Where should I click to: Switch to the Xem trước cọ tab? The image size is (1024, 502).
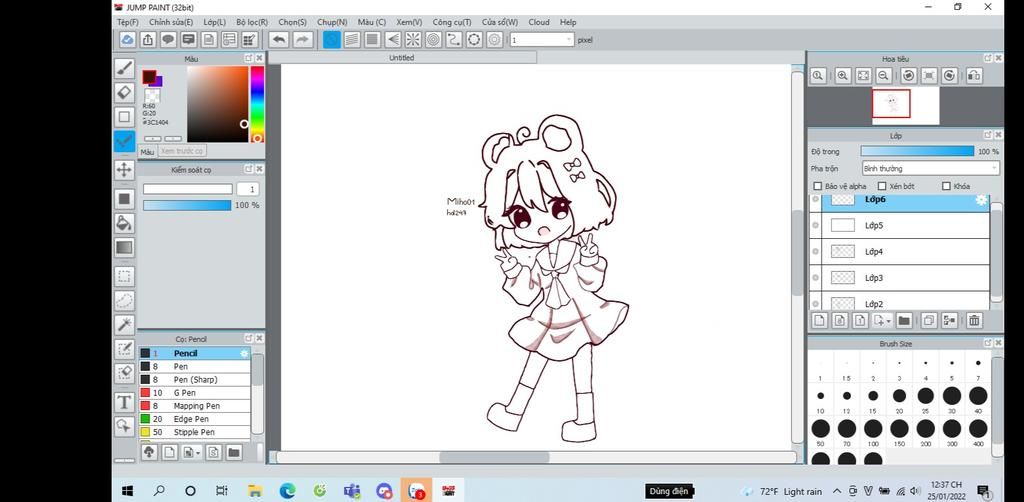pos(182,151)
